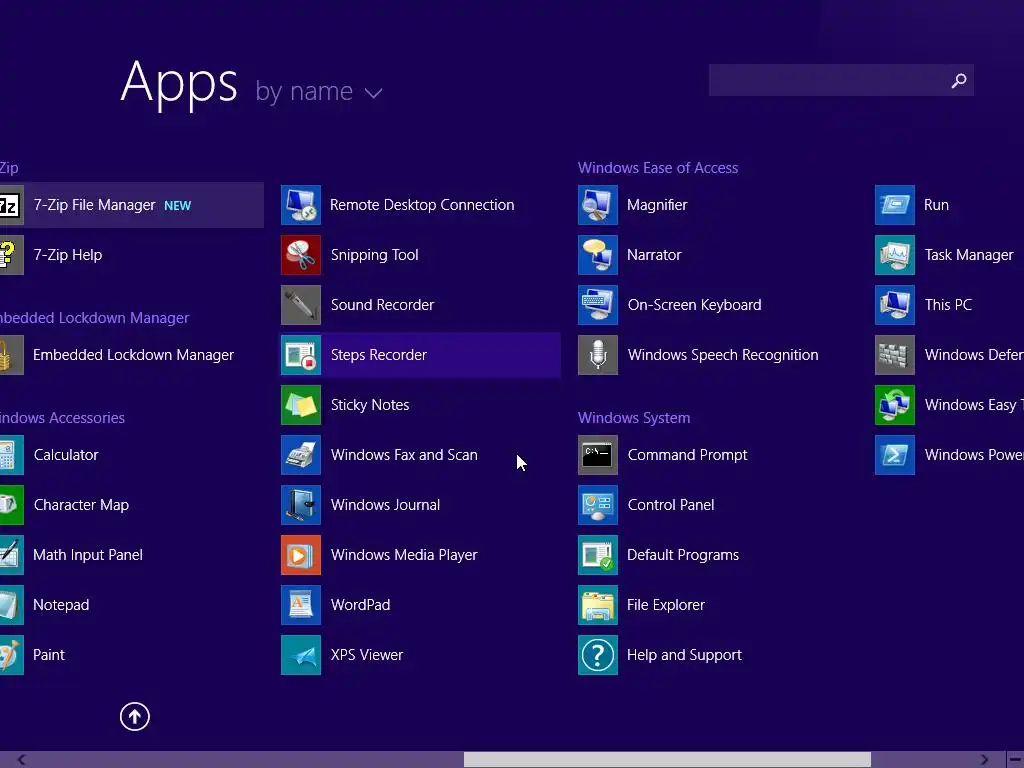
Task: Click the horizontal scrollbar thumb
Action: tap(667, 760)
